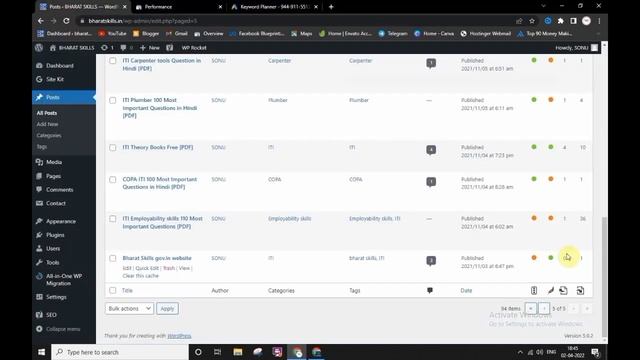Open Comments in sidebar
Viewport: 640px width, 360px height.
pos(60,189)
